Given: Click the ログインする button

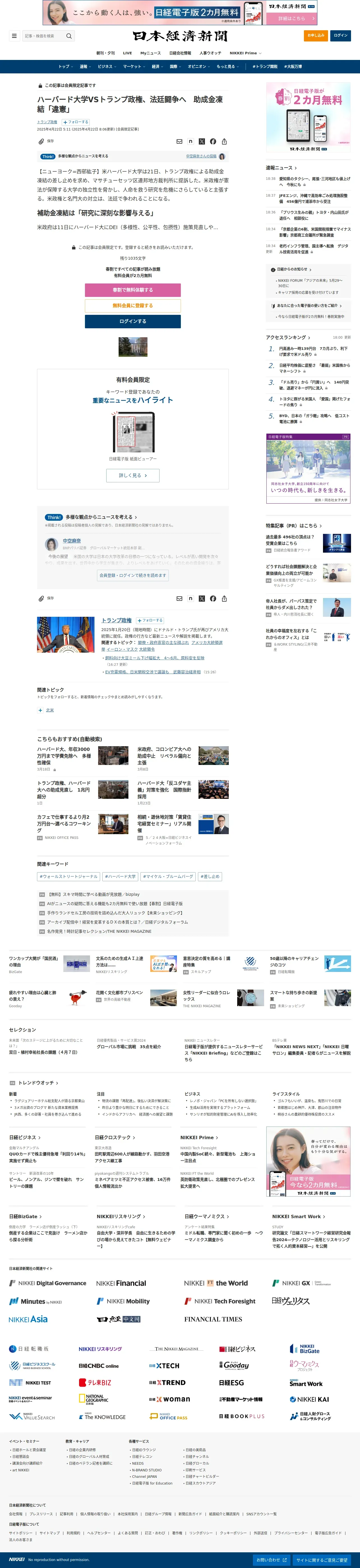Looking at the screenshot, I should [133, 321].
